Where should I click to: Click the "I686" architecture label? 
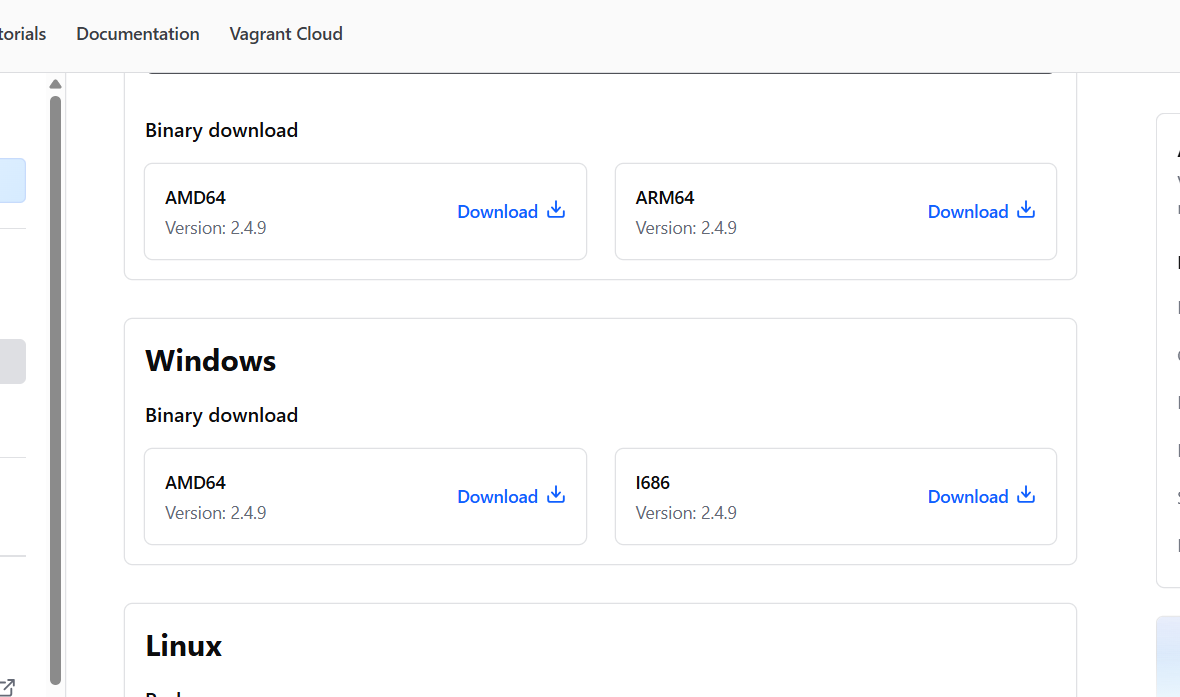pos(652,482)
